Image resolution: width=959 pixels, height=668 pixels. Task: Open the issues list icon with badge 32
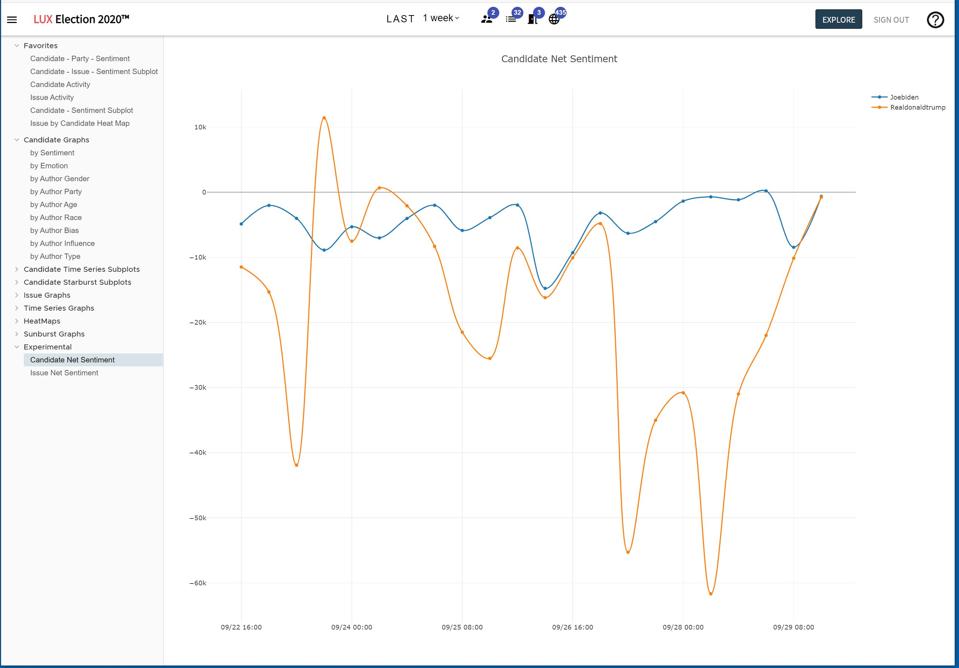511,19
